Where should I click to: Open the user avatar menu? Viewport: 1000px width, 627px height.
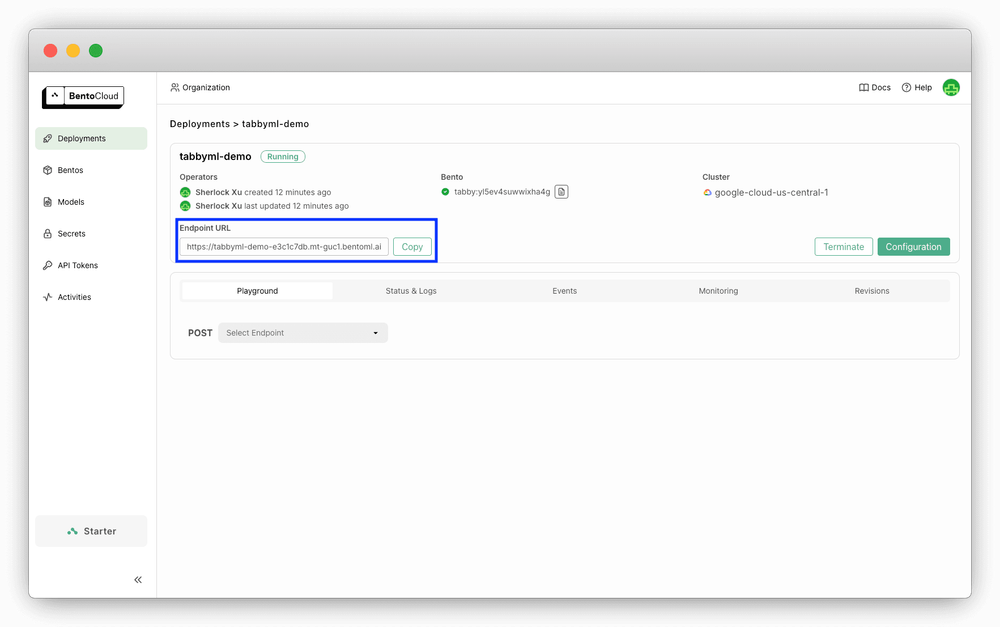click(950, 87)
